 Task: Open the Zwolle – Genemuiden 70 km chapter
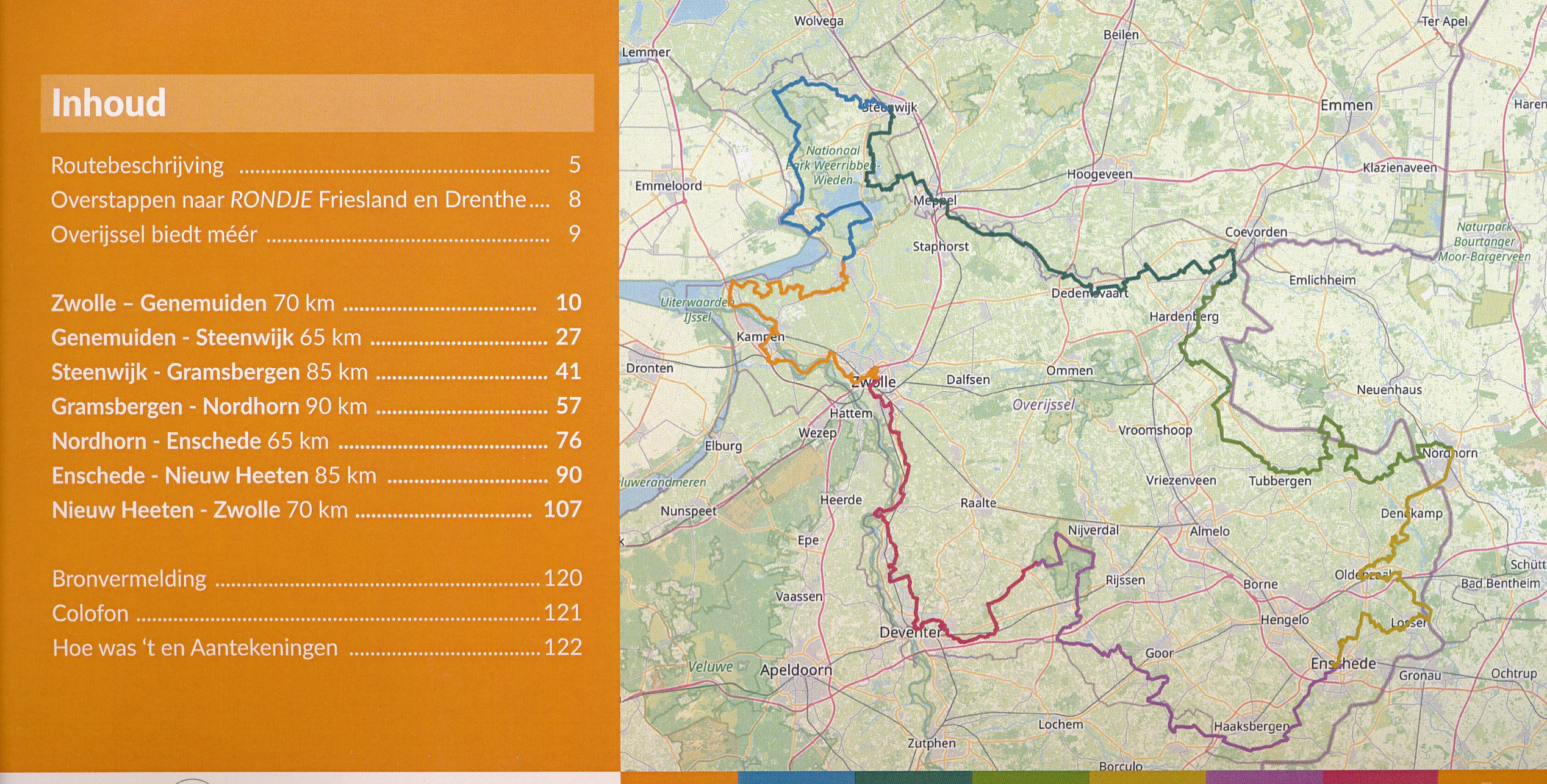click(193, 303)
